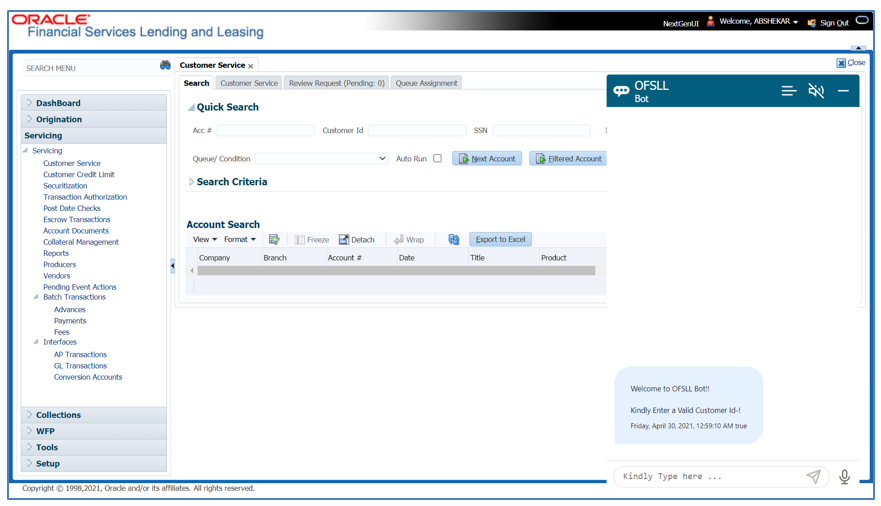The height and width of the screenshot is (506, 881).
Task: Expand the Collections menu section
Action: 29,414
